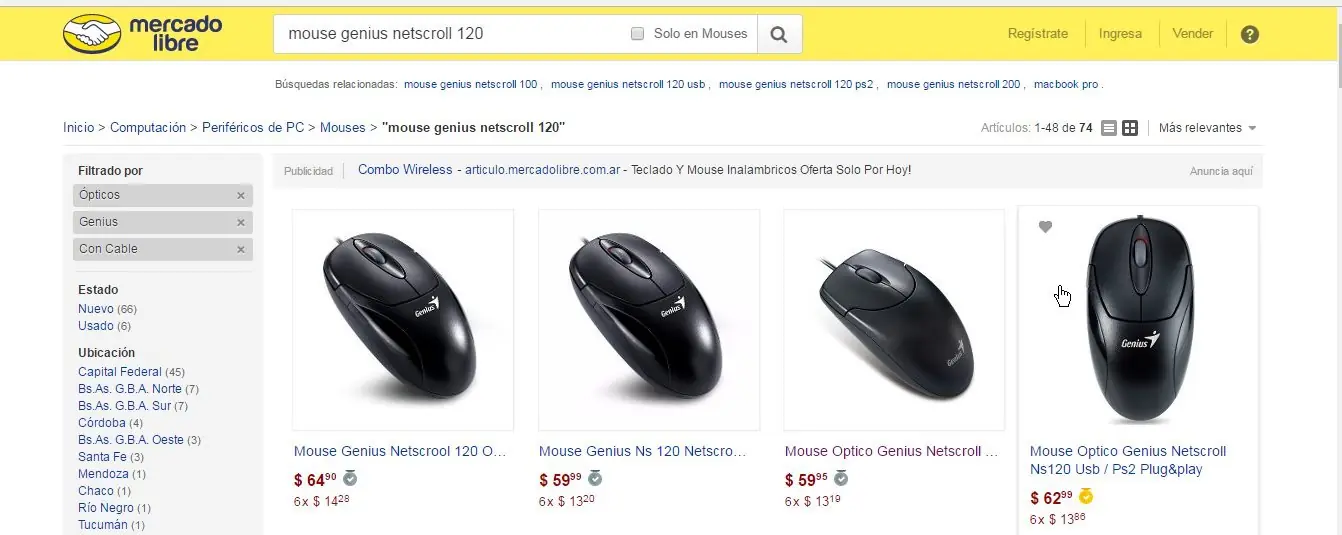Remove the Ópticos filter with X
The width and height of the screenshot is (1342, 535).
241,196
